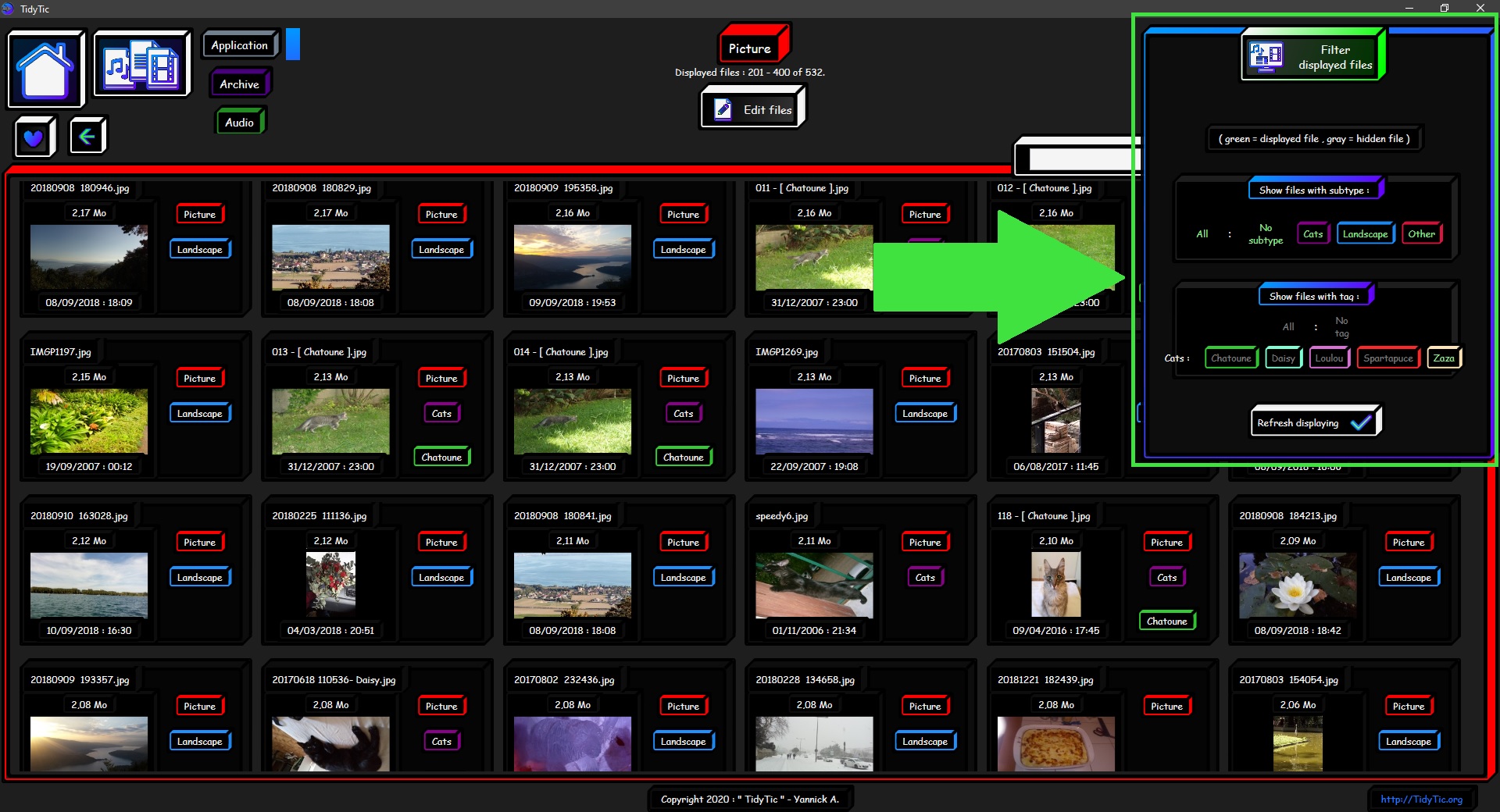Toggle the Cats subtype filter
1500x812 pixels.
pyautogui.click(x=1312, y=233)
